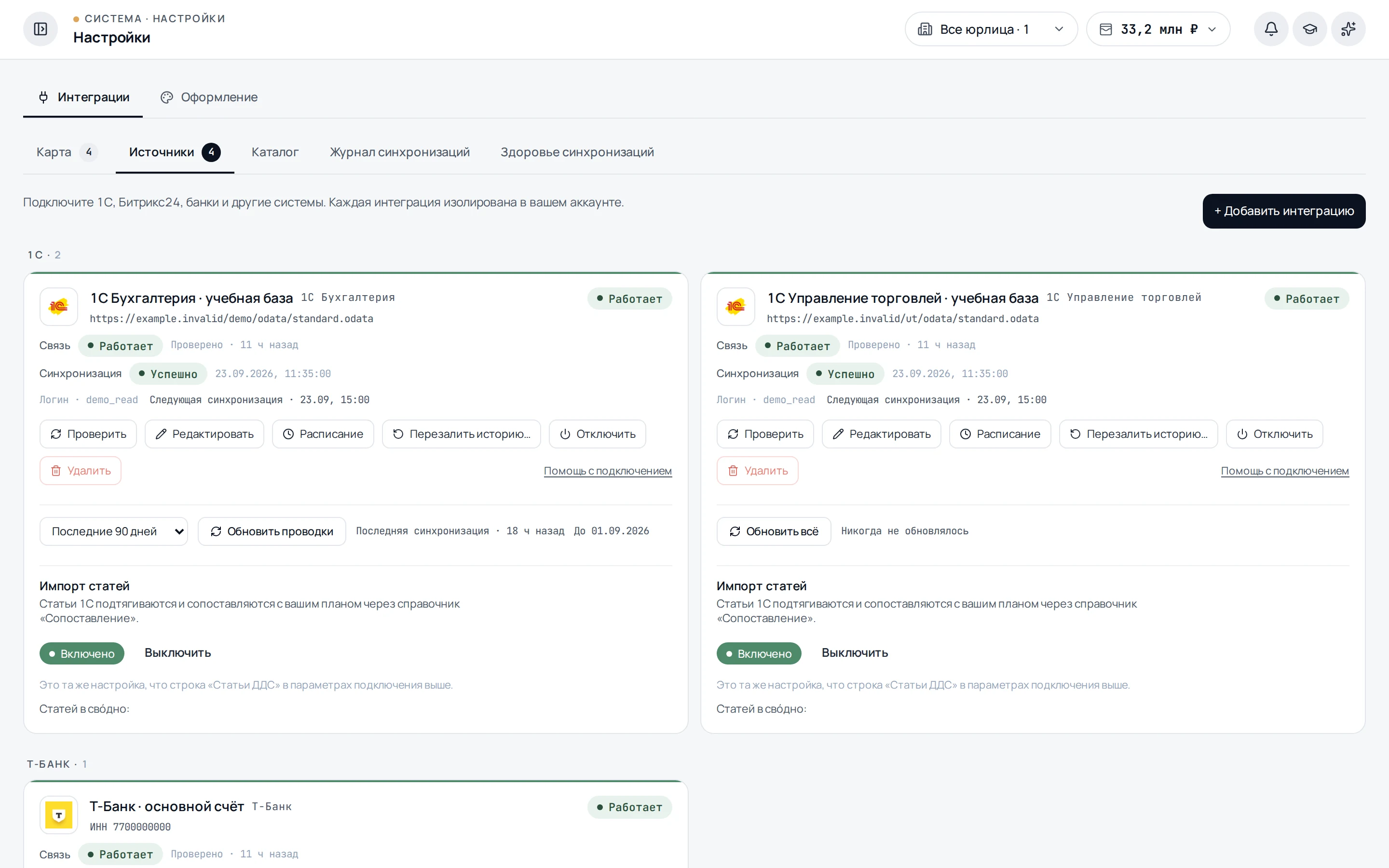Check connection of 1С Управление торговлей
The height and width of the screenshot is (868, 1389).
pyautogui.click(x=765, y=434)
